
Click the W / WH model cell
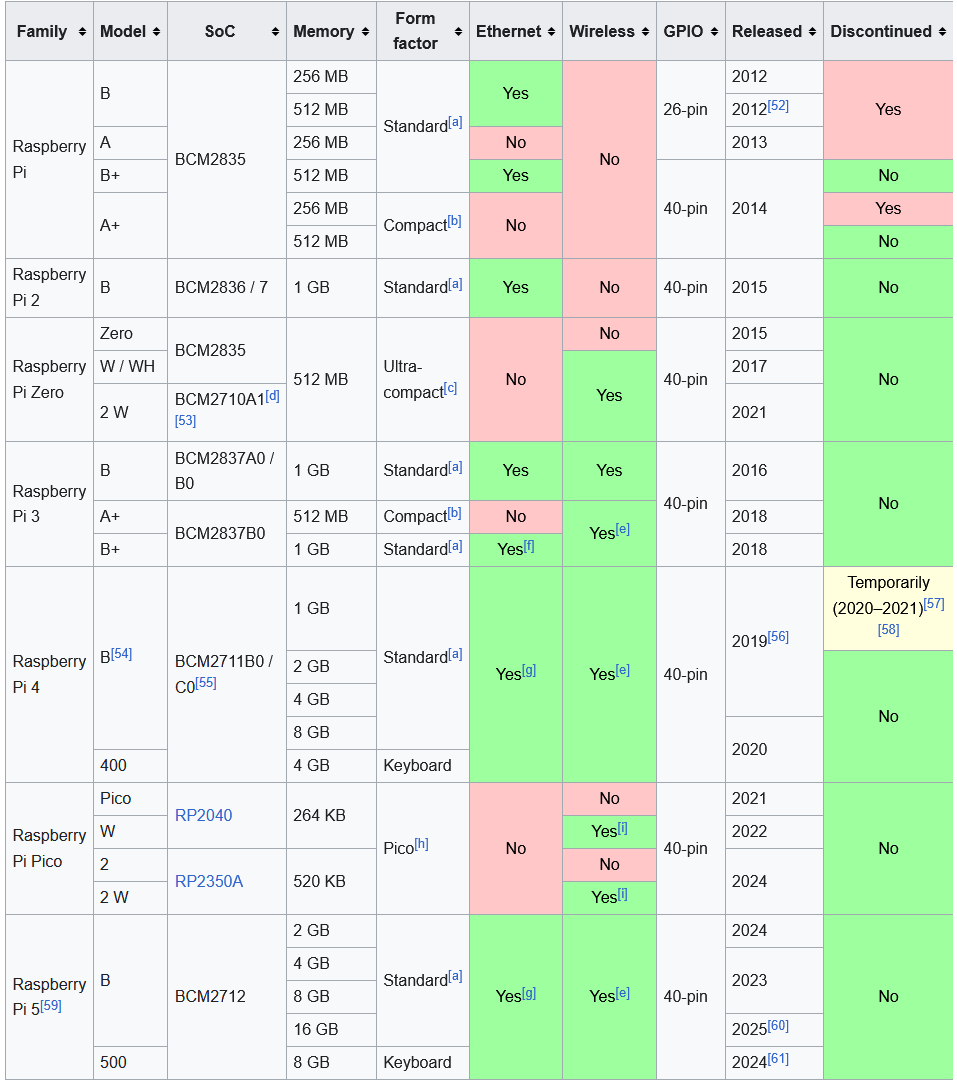pos(130,367)
